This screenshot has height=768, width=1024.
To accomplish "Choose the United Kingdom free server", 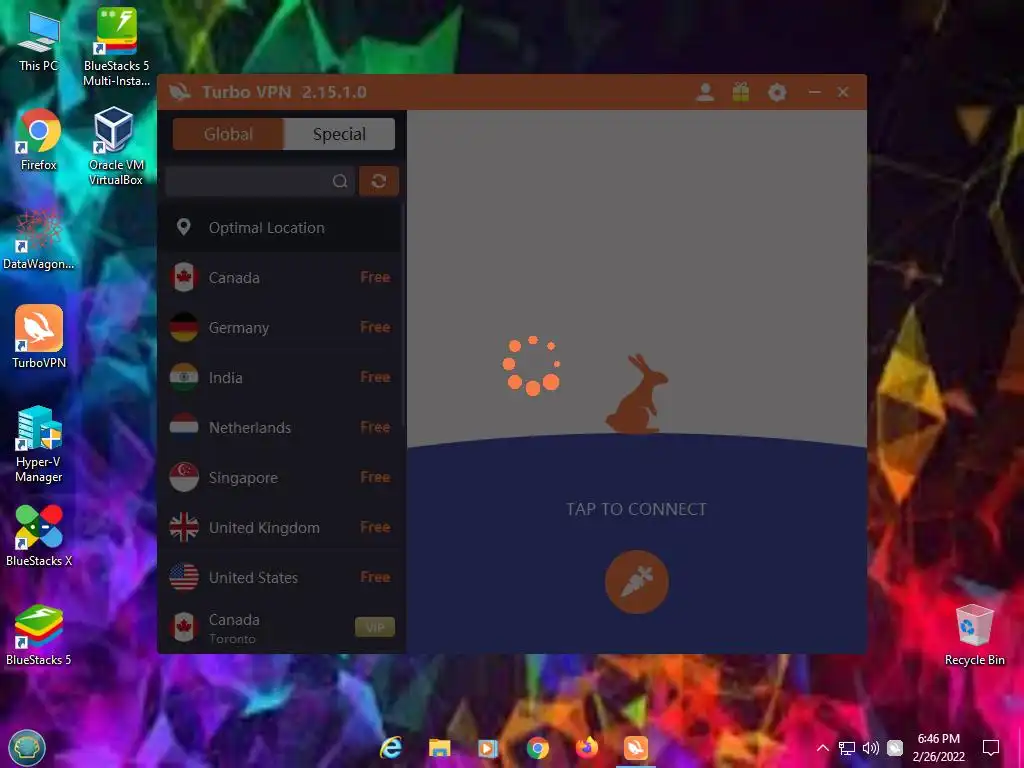I will click(x=280, y=527).
